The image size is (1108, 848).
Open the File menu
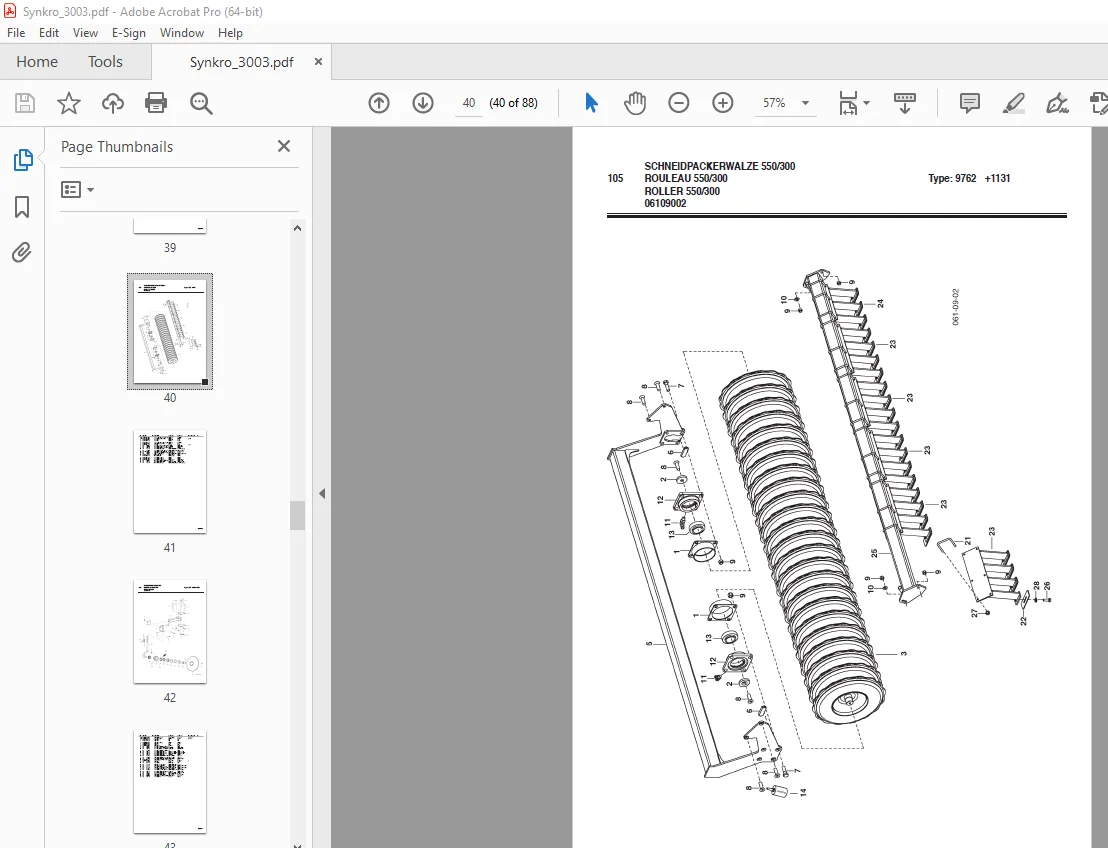click(x=16, y=33)
